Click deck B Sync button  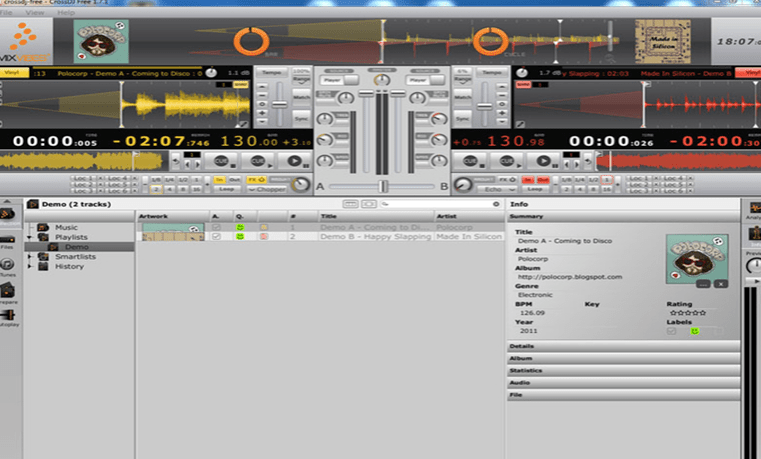[x=463, y=118]
